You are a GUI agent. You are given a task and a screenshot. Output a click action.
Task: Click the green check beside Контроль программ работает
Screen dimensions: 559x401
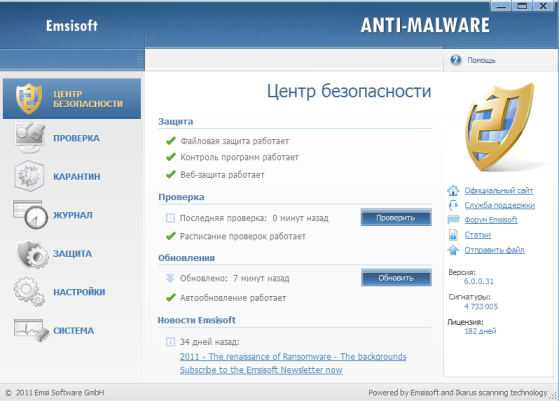coord(171,157)
